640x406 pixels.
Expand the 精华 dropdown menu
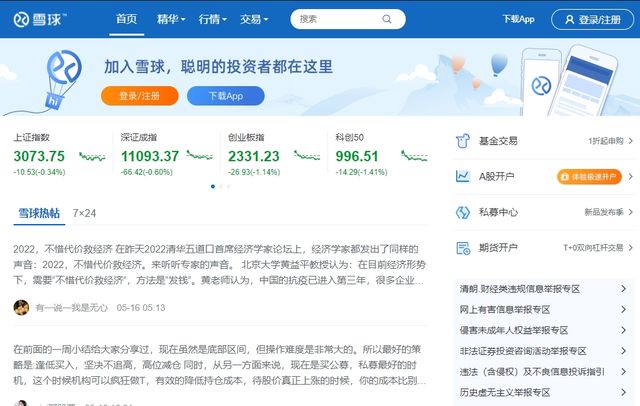point(171,19)
